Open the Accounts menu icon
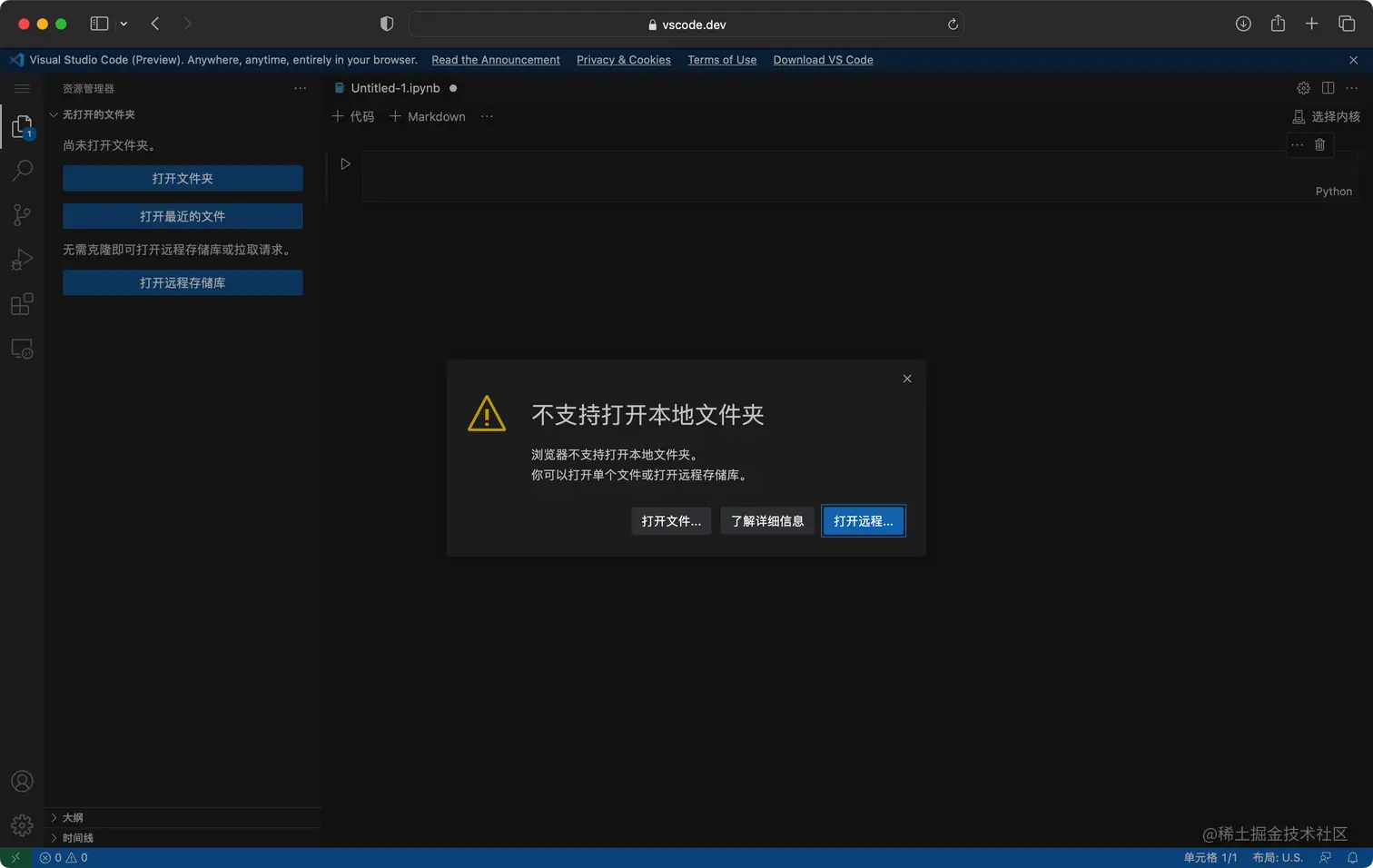1373x868 pixels. (22, 782)
